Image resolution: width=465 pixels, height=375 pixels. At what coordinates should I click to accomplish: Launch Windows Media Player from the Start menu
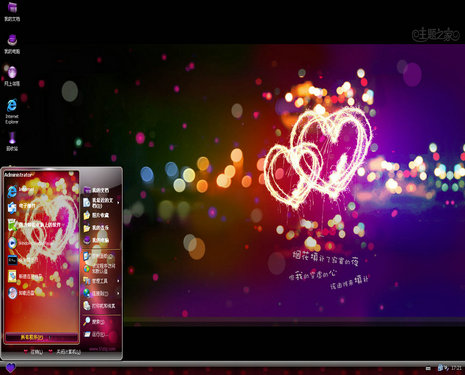click(28, 243)
